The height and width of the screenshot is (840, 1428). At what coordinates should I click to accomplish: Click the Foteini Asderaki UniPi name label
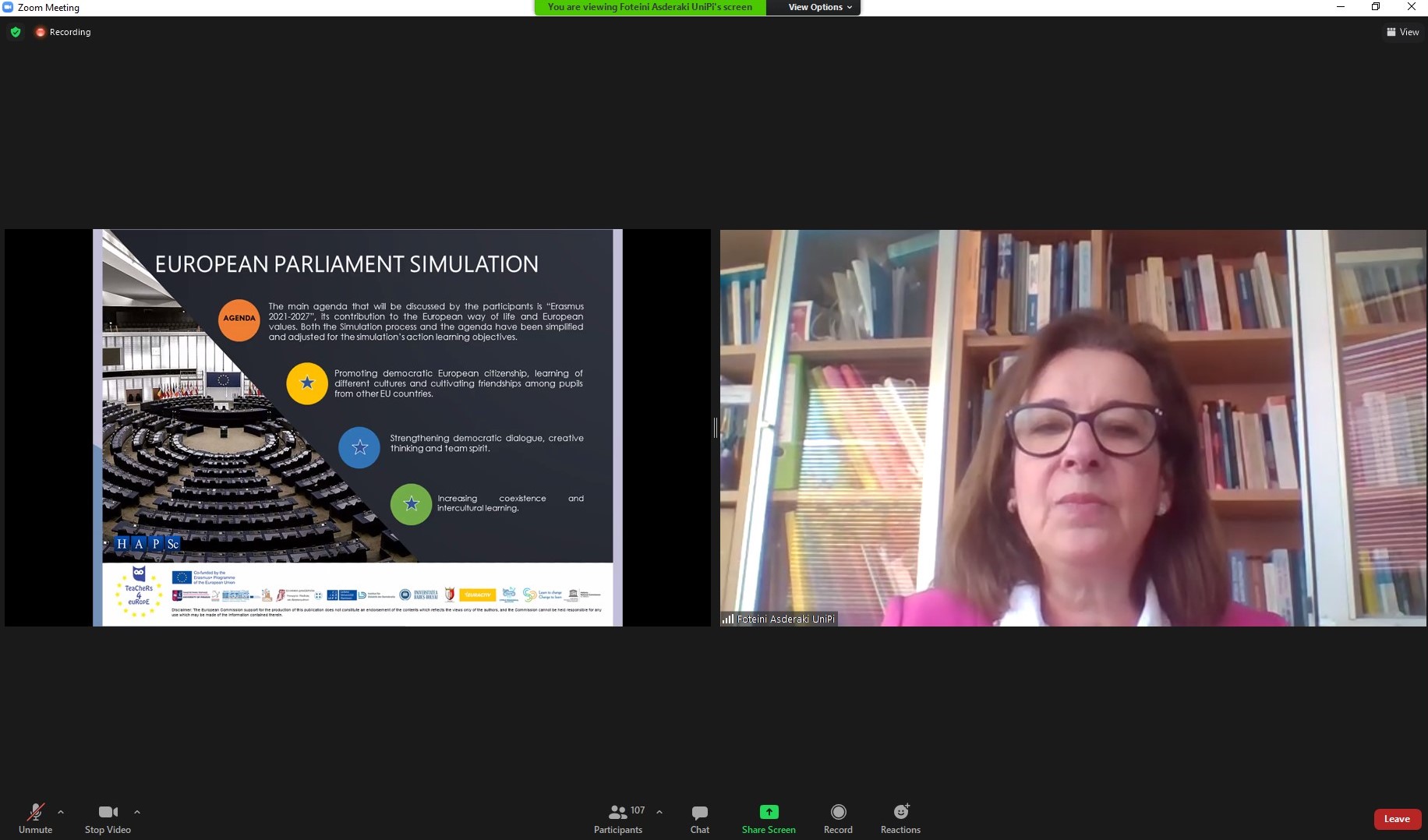click(x=779, y=619)
